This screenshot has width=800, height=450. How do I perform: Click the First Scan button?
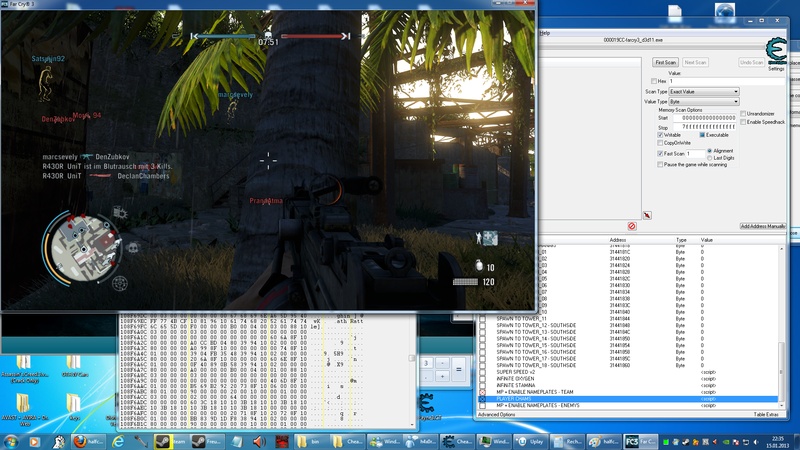[665, 62]
